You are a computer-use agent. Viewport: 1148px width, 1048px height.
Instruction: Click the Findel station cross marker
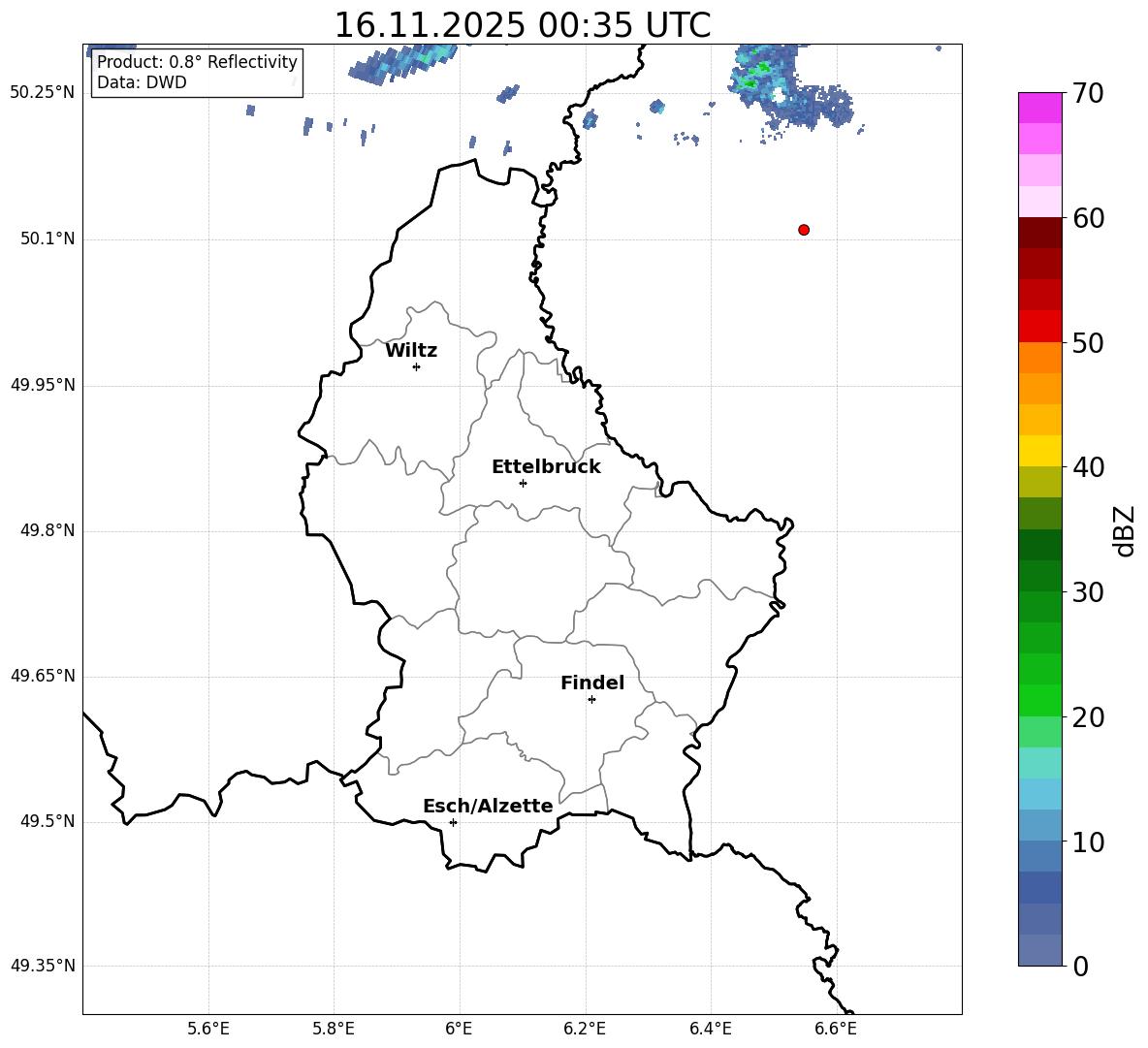591,700
